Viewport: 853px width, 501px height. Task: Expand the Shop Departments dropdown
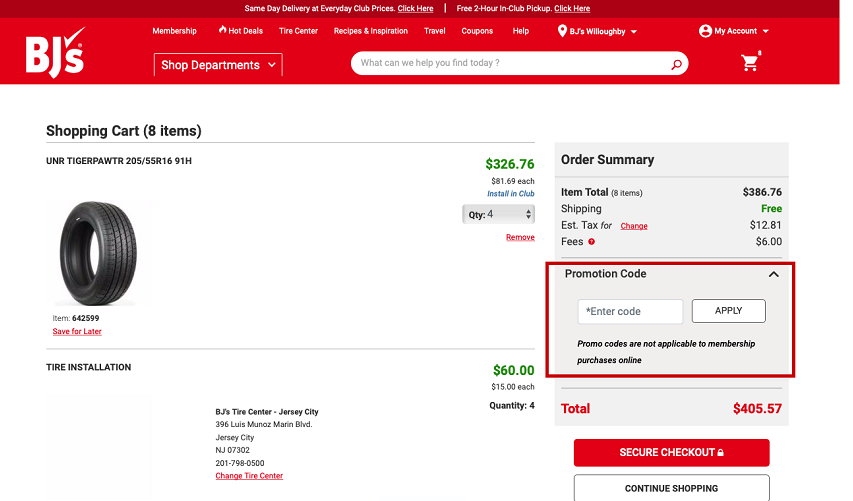click(218, 65)
